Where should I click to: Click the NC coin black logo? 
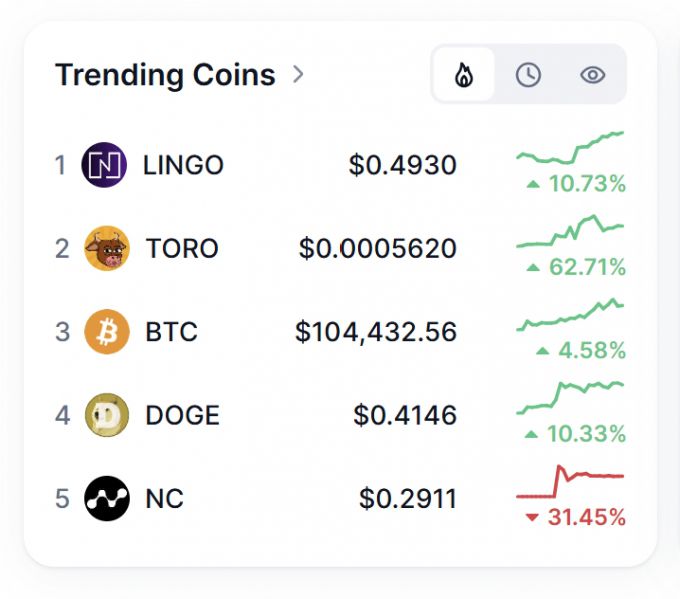[107, 498]
